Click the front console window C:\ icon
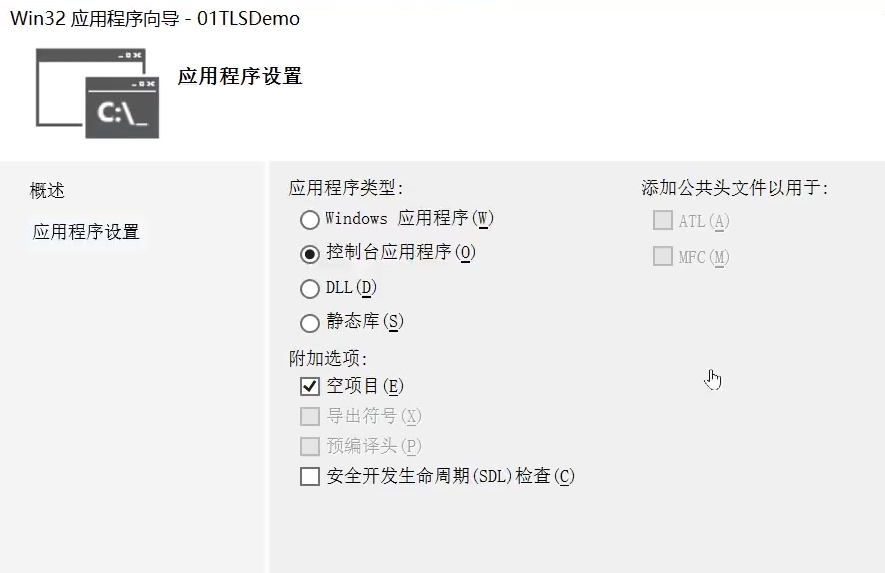 click(x=124, y=112)
